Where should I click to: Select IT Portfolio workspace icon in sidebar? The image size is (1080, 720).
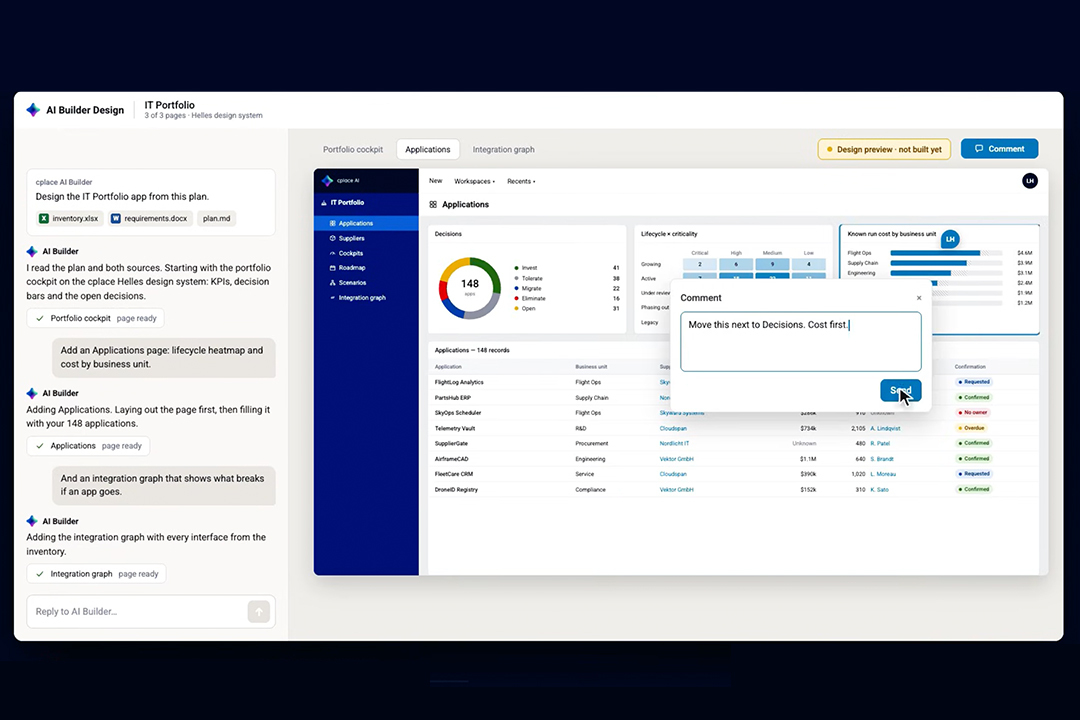[324, 203]
